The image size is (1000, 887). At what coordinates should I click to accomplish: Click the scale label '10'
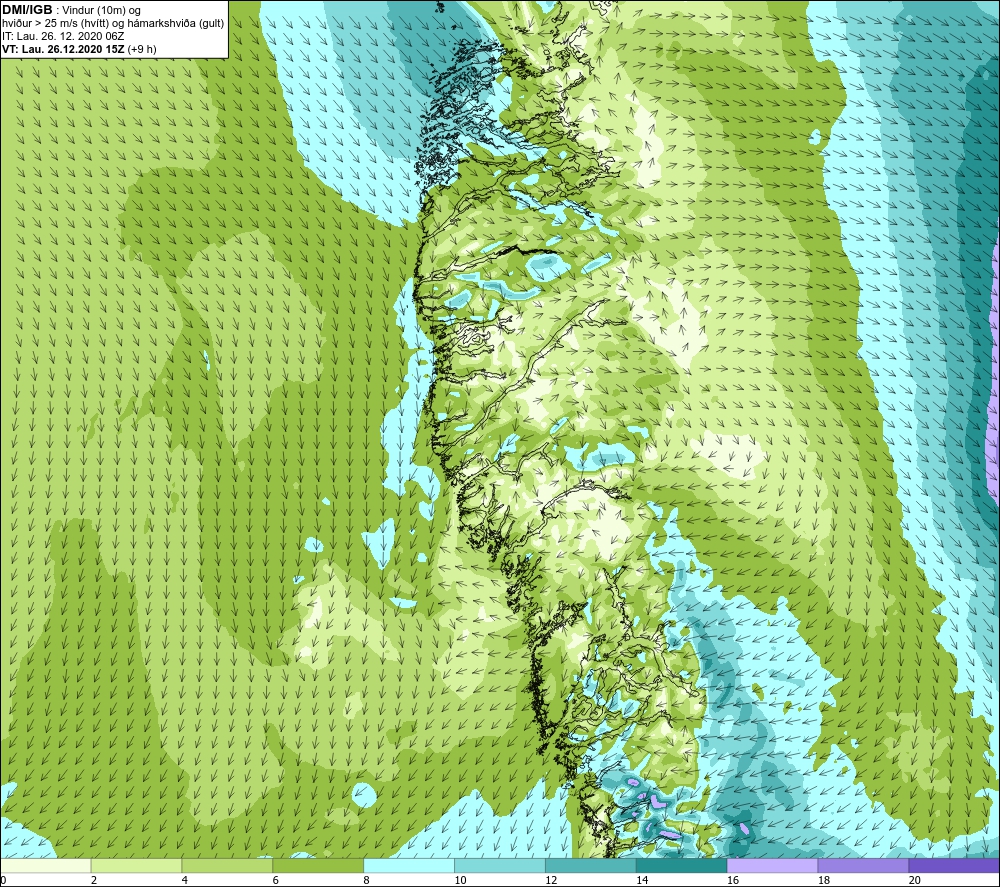(460, 880)
